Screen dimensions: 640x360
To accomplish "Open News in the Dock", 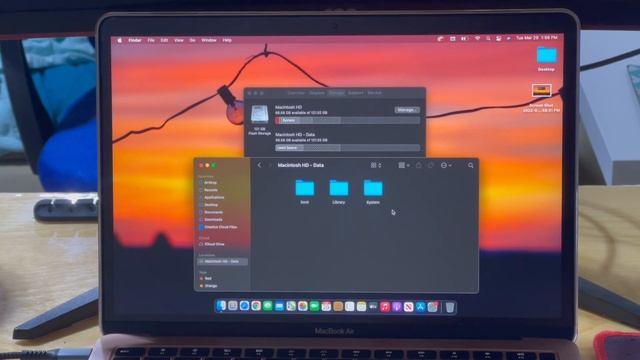I will pyautogui.click(x=409, y=306).
